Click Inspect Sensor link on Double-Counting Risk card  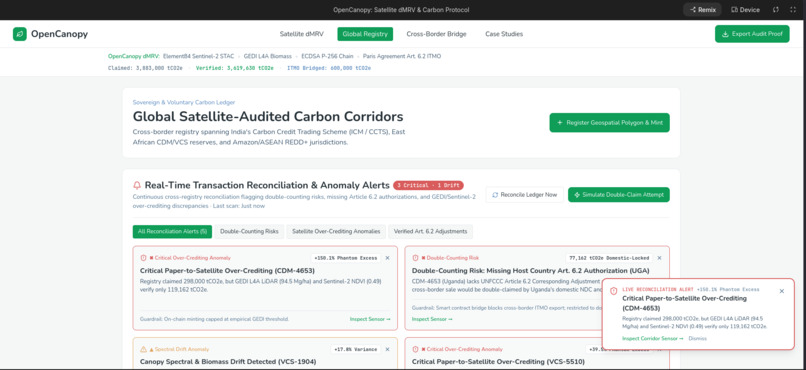pyautogui.click(x=432, y=319)
